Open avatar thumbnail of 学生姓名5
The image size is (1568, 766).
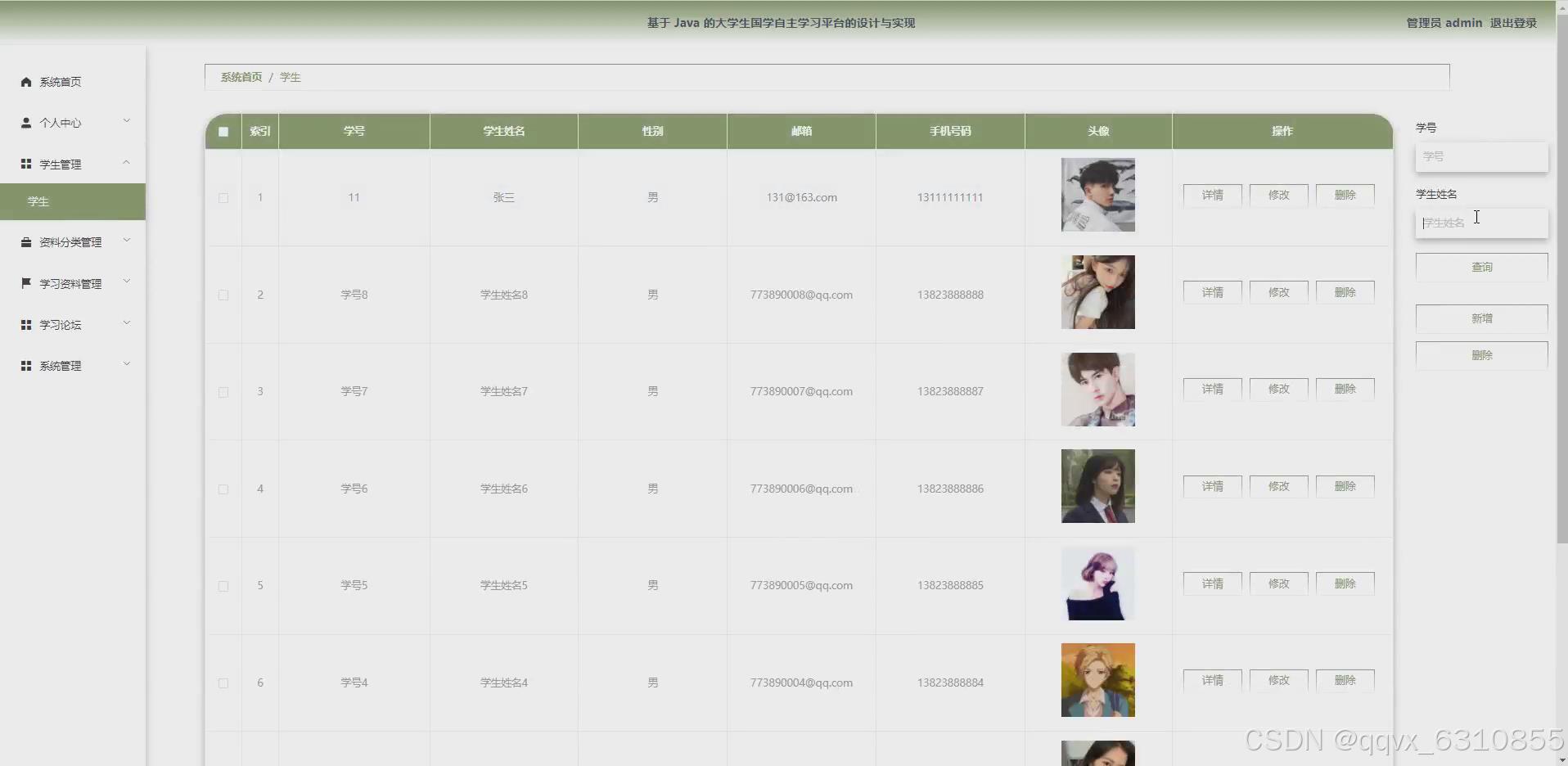click(x=1097, y=584)
